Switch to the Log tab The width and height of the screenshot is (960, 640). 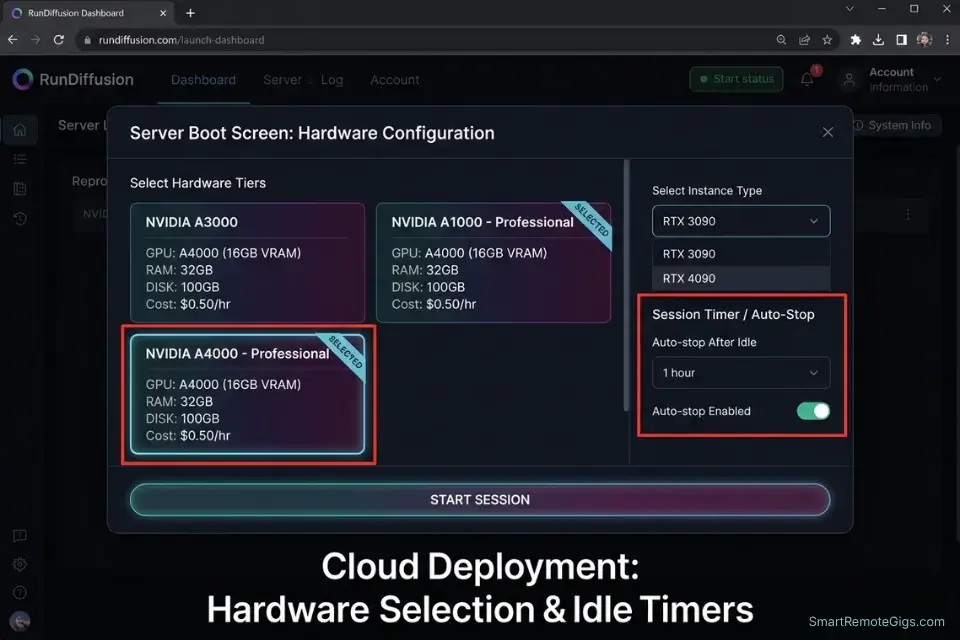[332, 80]
